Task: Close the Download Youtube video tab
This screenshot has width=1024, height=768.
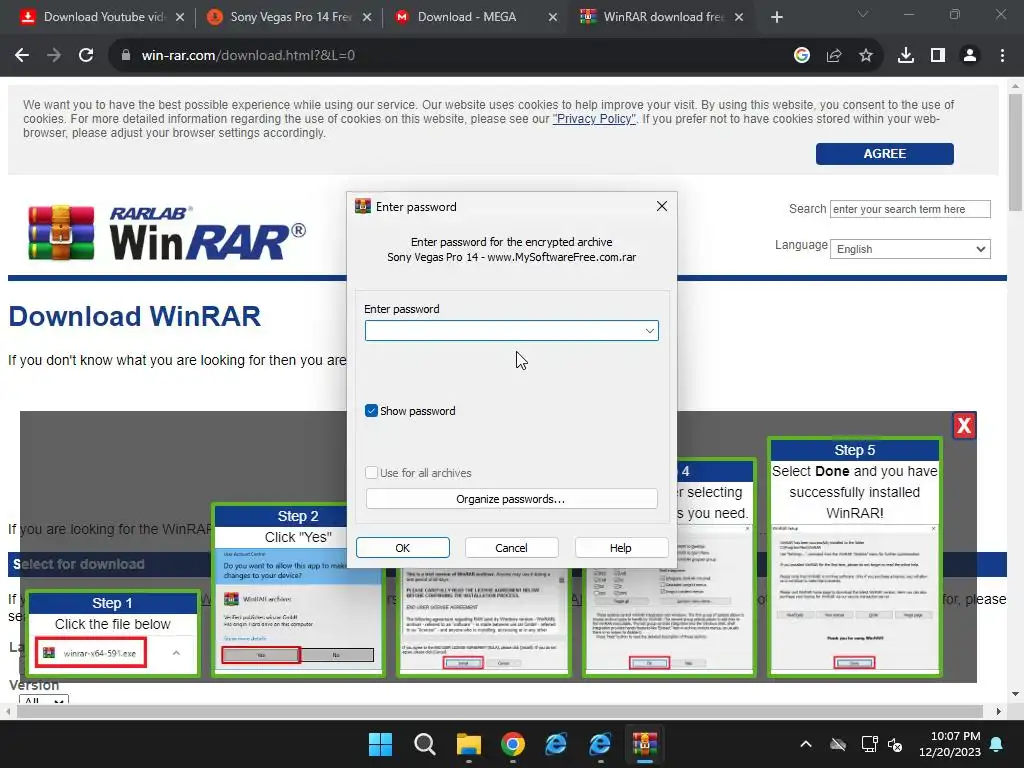Action: (x=180, y=17)
